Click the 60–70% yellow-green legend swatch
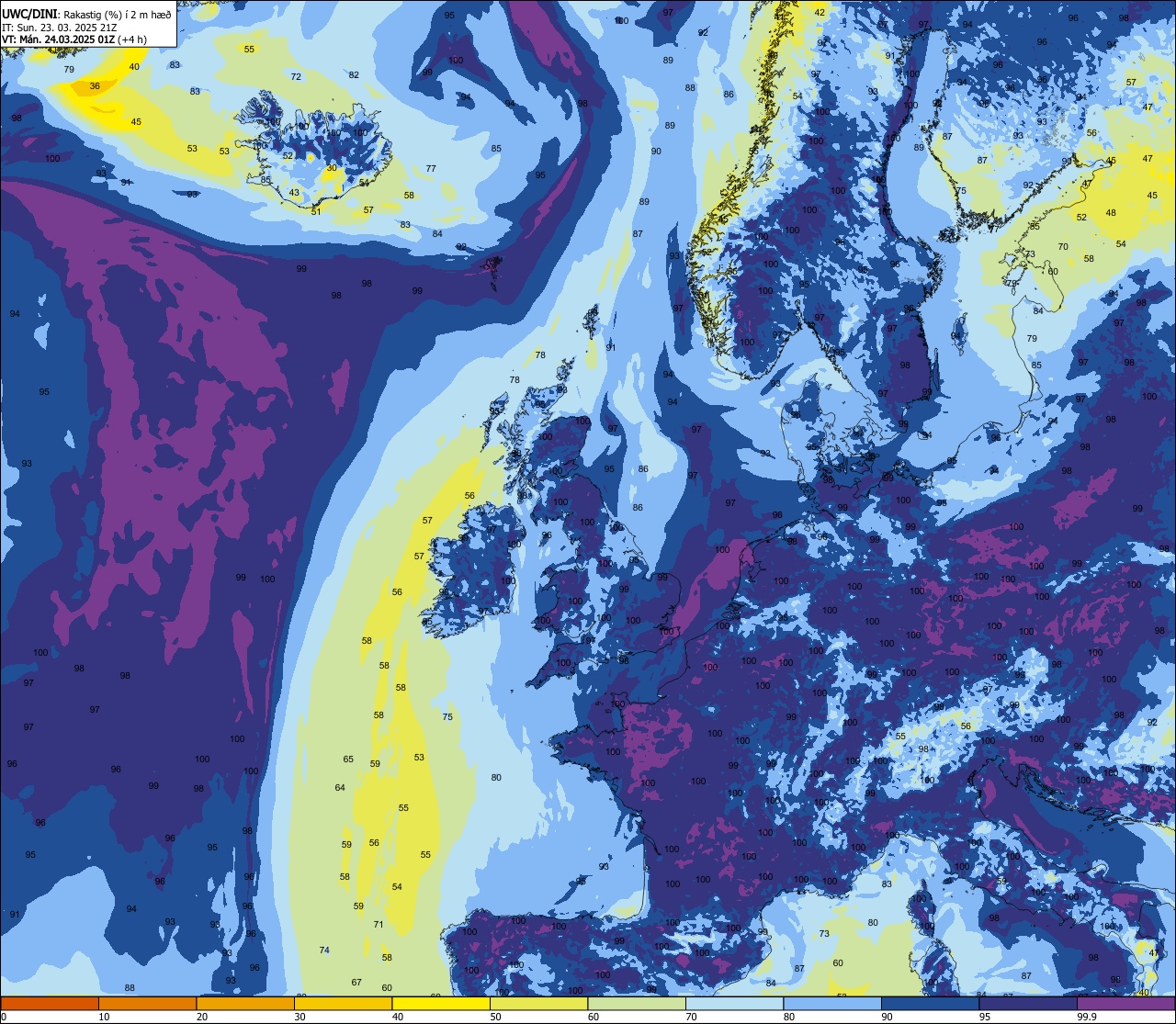The width and height of the screenshot is (1176, 1024). [637, 1003]
